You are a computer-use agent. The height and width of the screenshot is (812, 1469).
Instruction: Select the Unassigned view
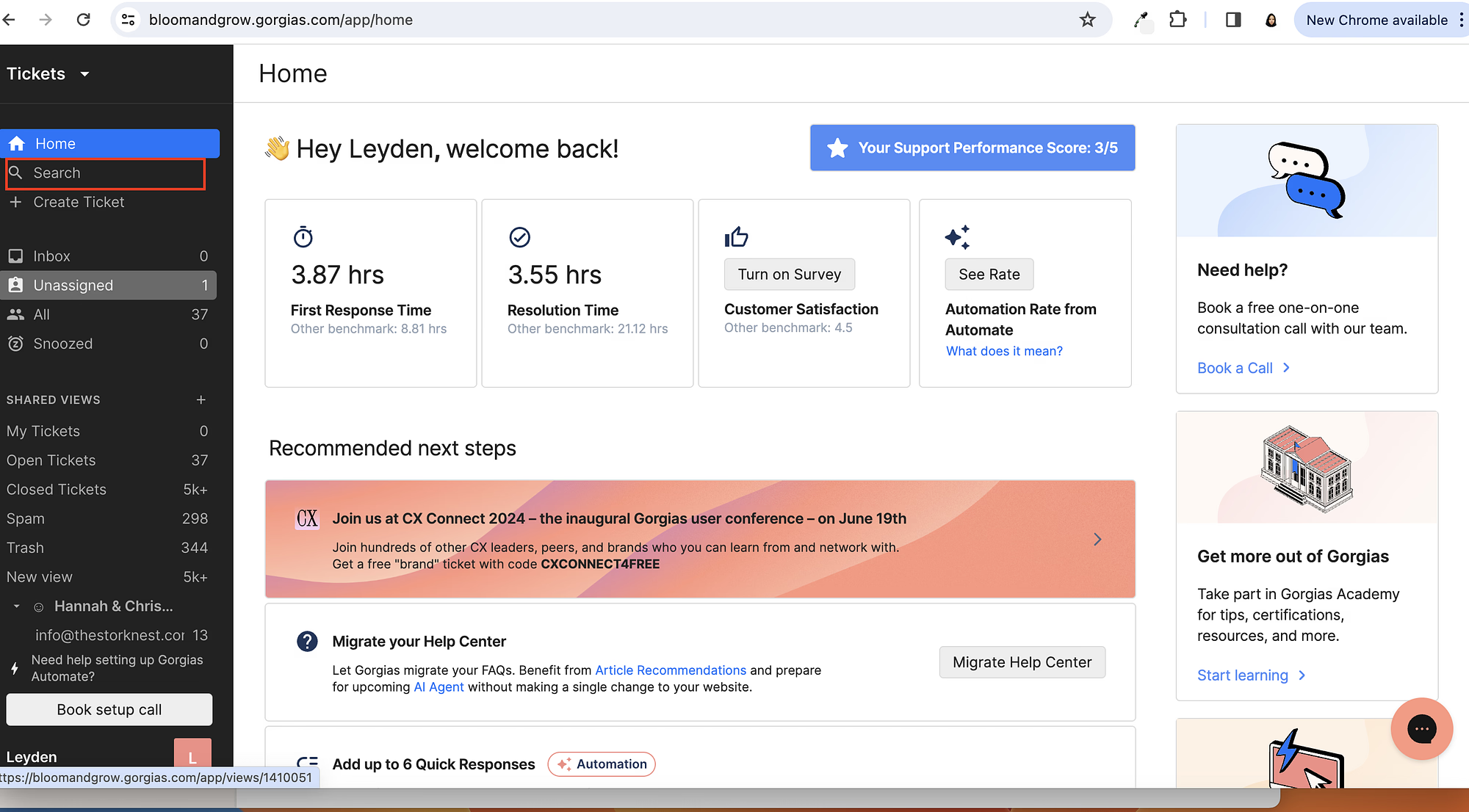coord(108,286)
